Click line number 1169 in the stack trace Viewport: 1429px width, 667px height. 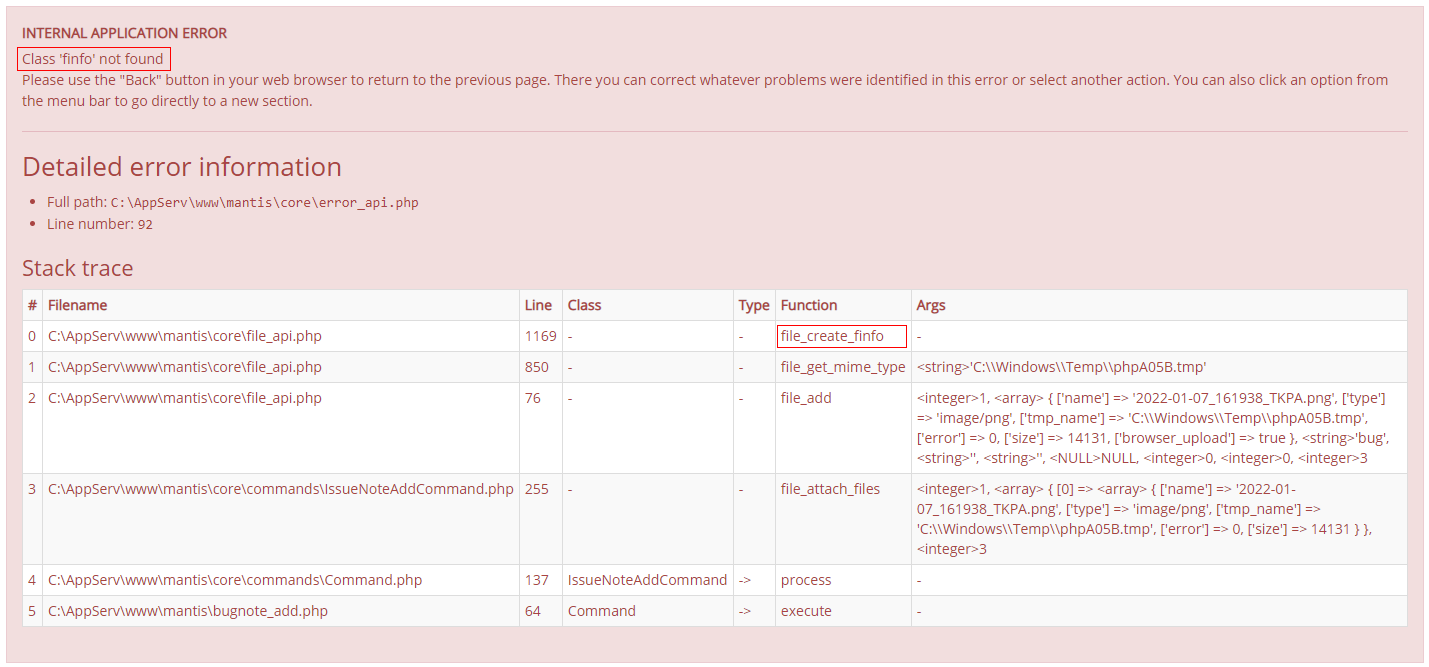point(540,336)
